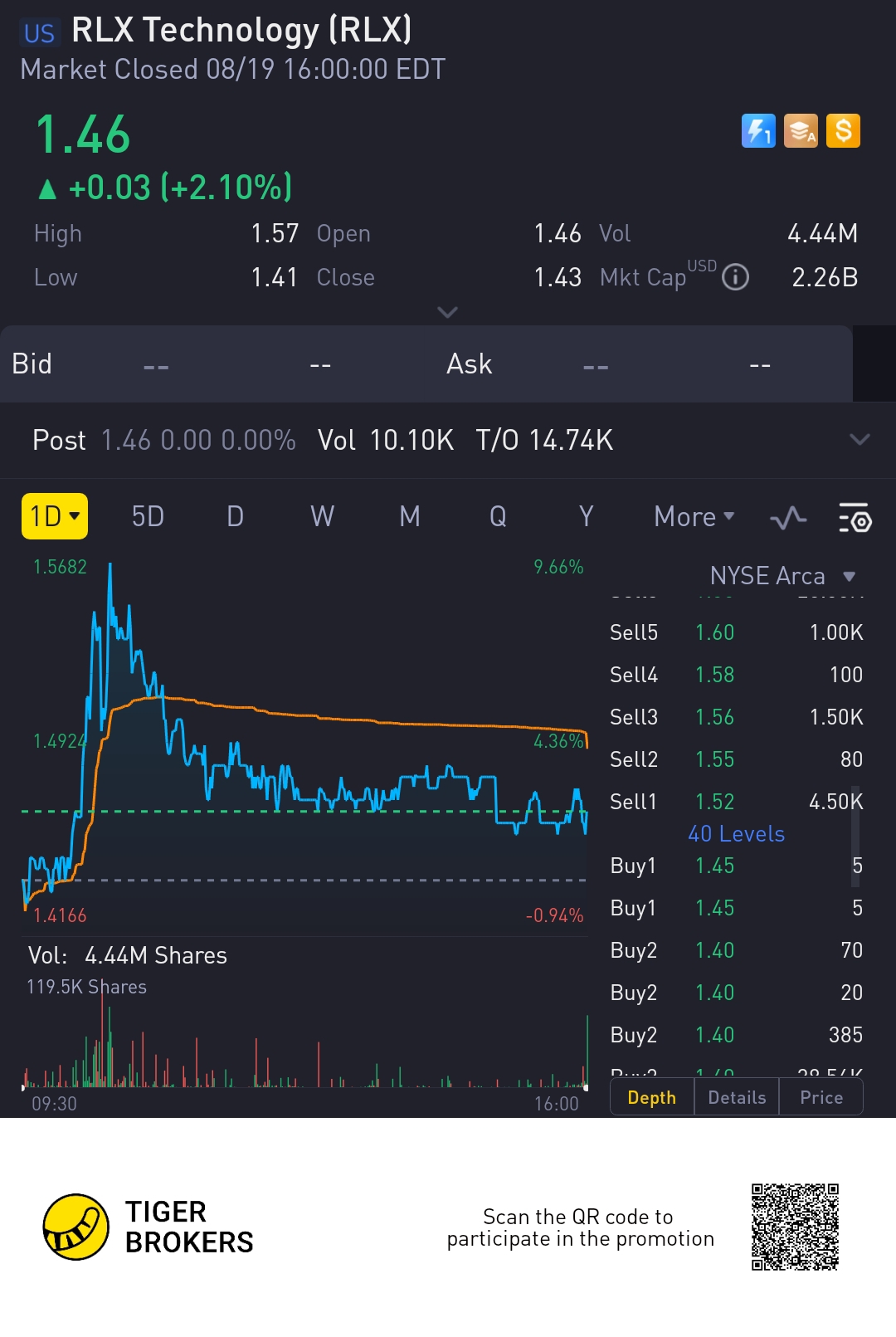896x1337 pixels.
Task: Tap the Bid label
Action: [x=32, y=364]
